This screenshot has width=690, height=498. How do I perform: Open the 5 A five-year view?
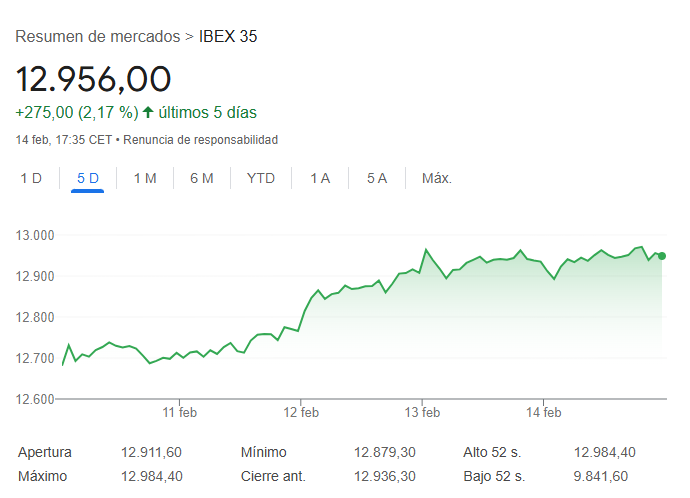(x=377, y=178)
